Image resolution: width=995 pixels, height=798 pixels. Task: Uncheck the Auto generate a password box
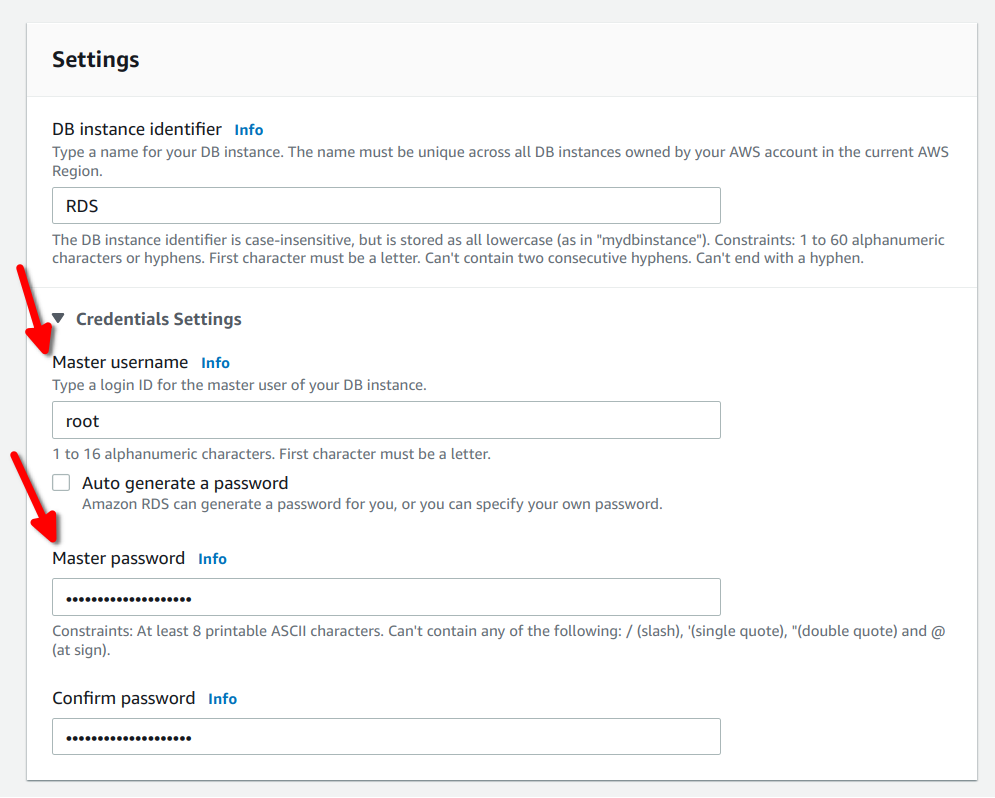[x=61, y=482]
